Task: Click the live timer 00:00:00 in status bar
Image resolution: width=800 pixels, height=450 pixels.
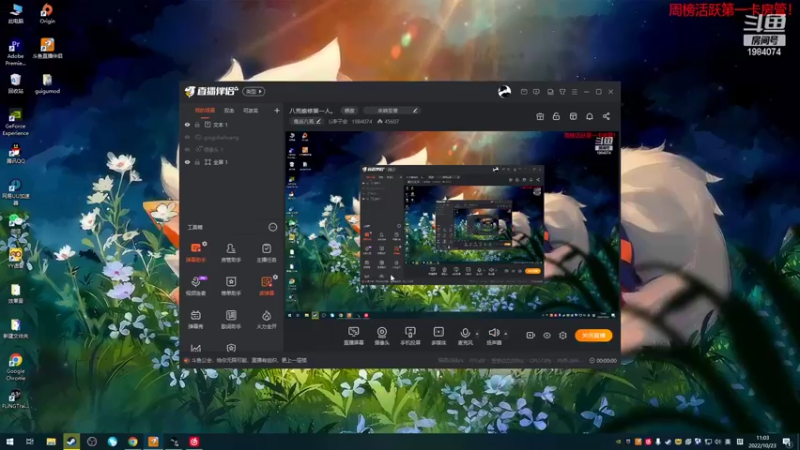Action: pos(606,360)
